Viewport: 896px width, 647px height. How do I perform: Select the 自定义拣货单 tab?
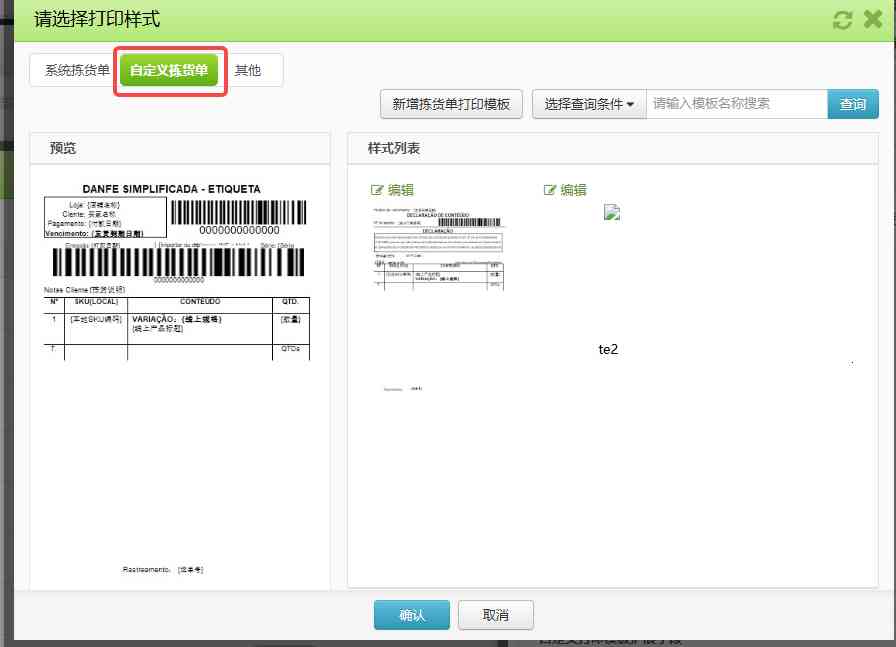point(168,70)
